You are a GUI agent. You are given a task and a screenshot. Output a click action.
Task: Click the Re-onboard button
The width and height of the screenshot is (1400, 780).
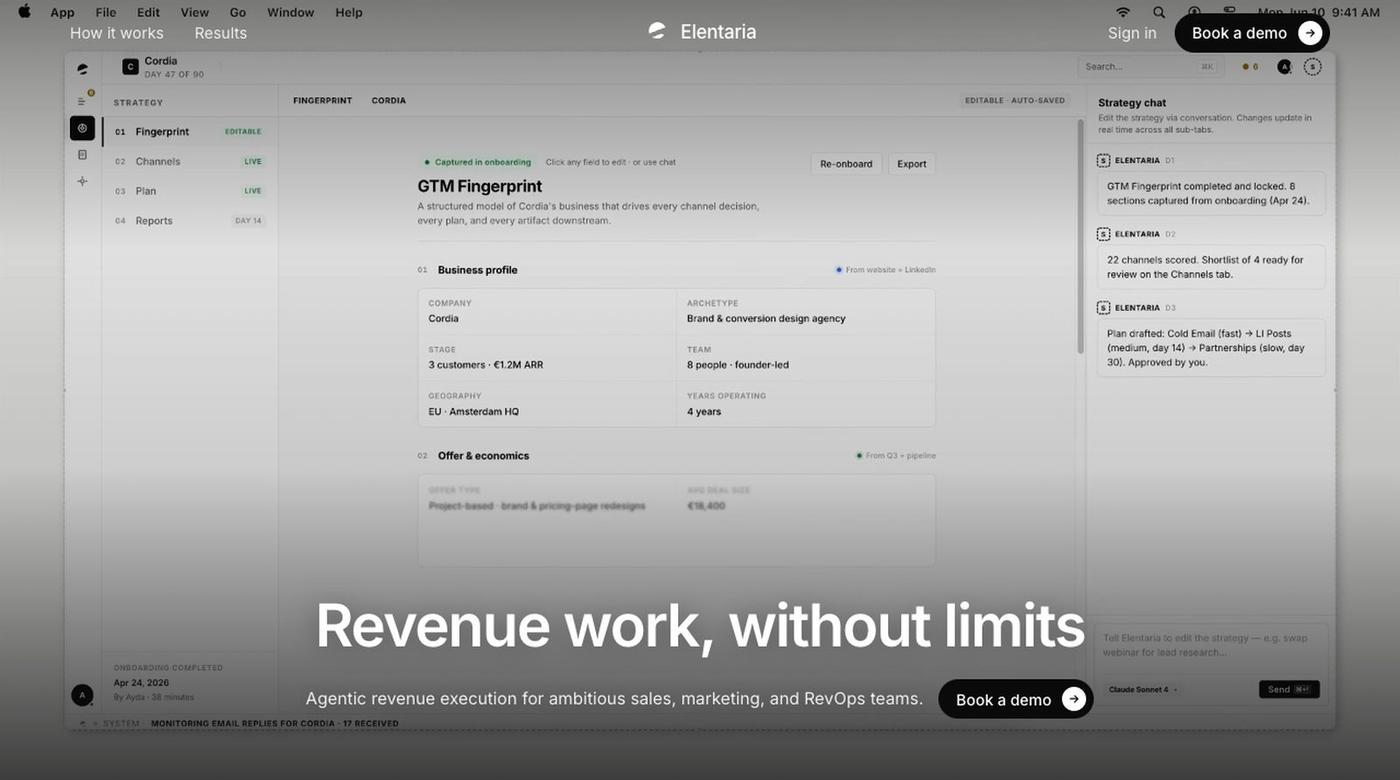(846, 164)
